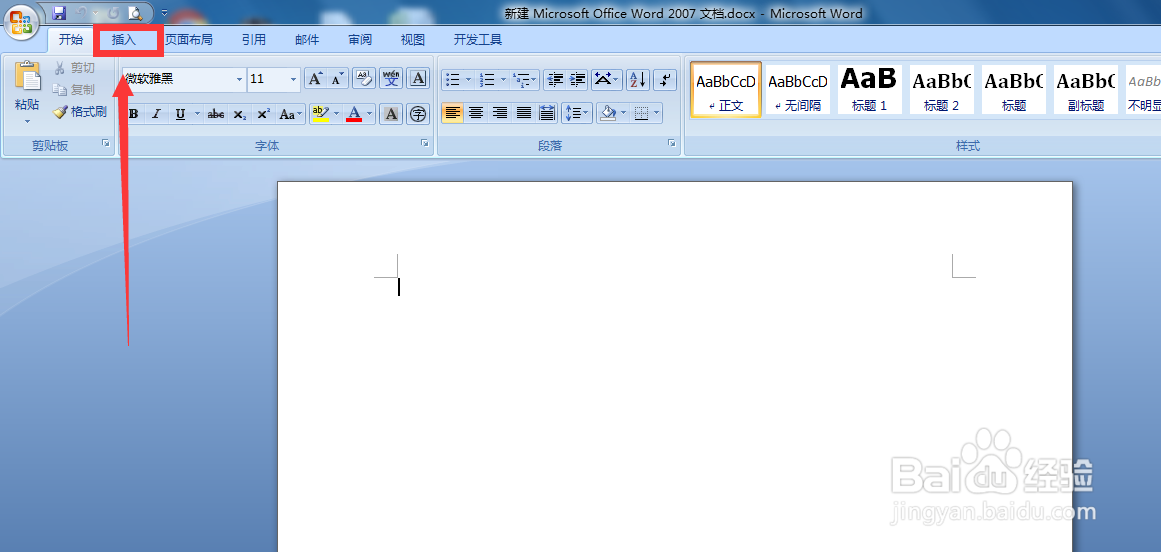Sort text with the A-Z icon
Viewport: 1161px width, 552px height.
[638, 78]
